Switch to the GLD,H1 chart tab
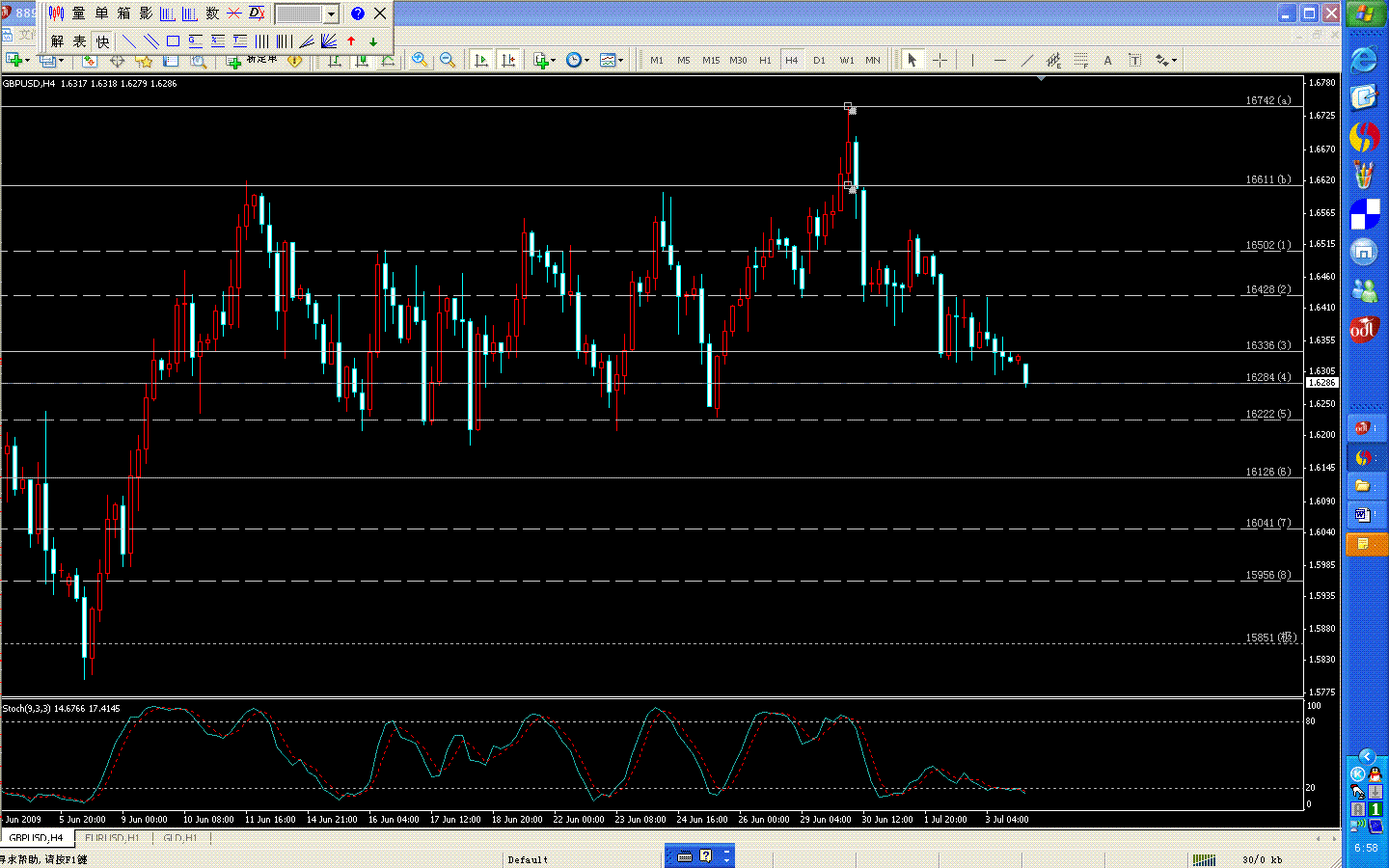 179,838
